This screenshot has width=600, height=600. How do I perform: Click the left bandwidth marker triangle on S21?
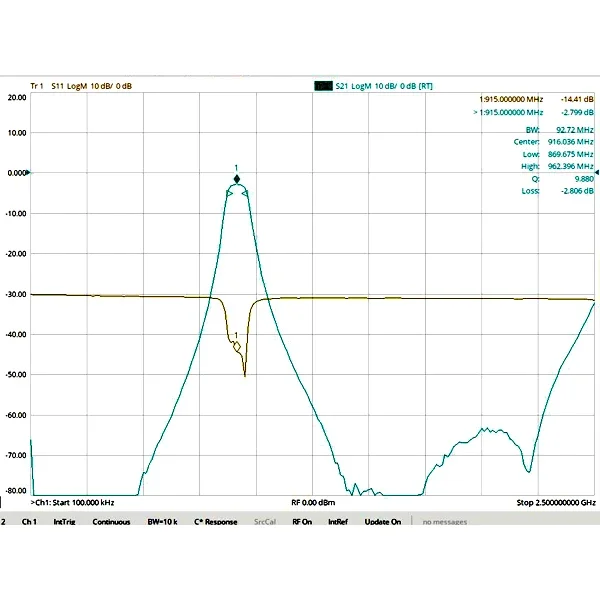pyautogui.click(x=230, y=194)
